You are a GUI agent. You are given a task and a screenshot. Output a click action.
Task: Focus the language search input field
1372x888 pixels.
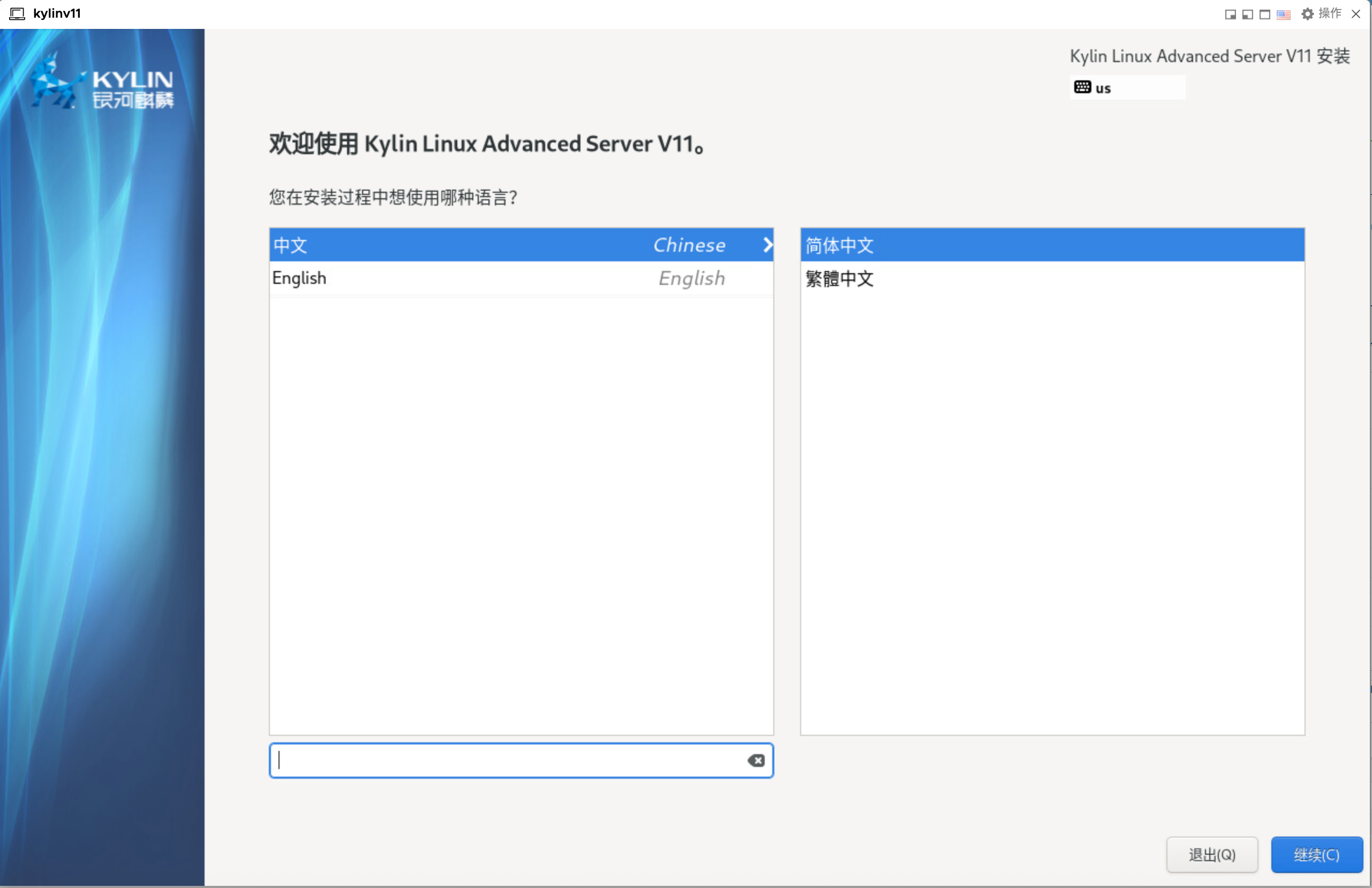[x=507, y=761]
